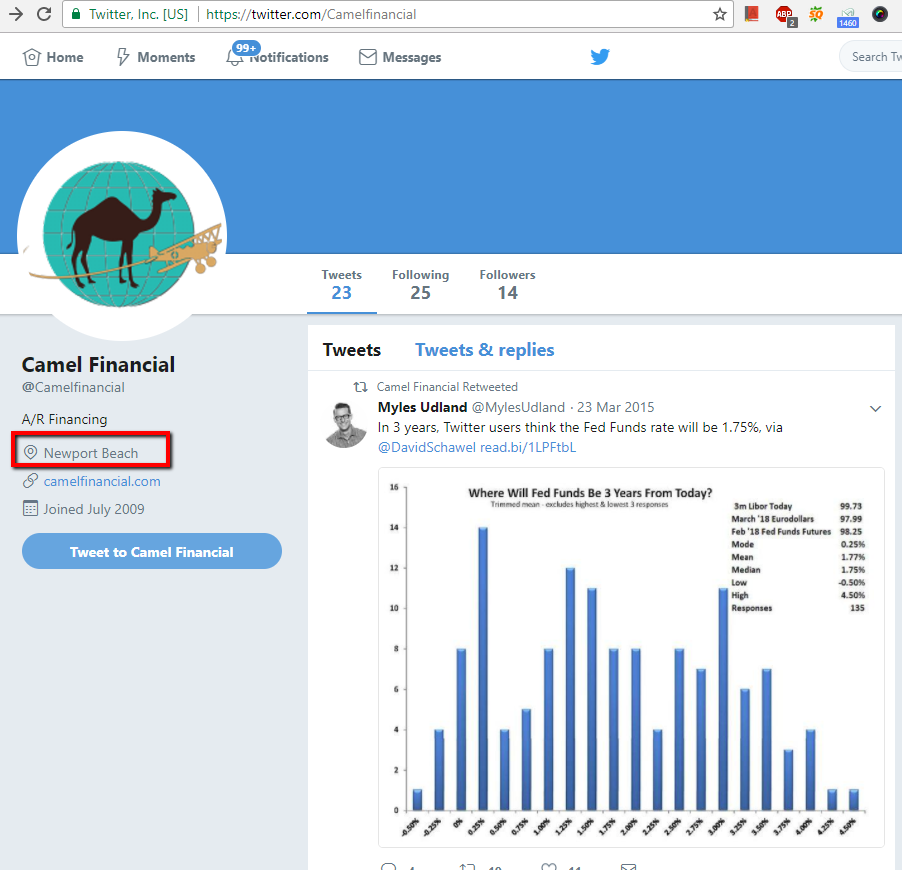View the Following list of 25
Image resolution: width=902 pixels, height=870 pixels.
coord(421,284)
